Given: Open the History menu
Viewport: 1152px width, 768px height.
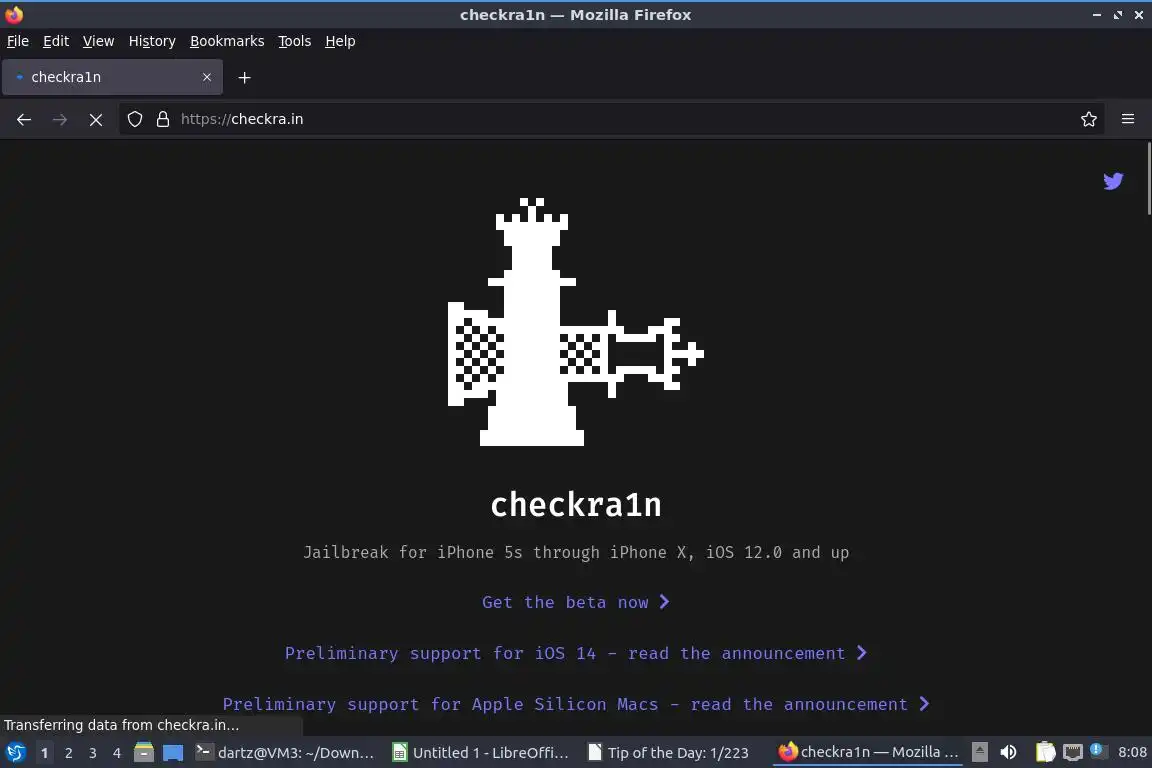Looking at the screenshot, I should pos(152,41).
